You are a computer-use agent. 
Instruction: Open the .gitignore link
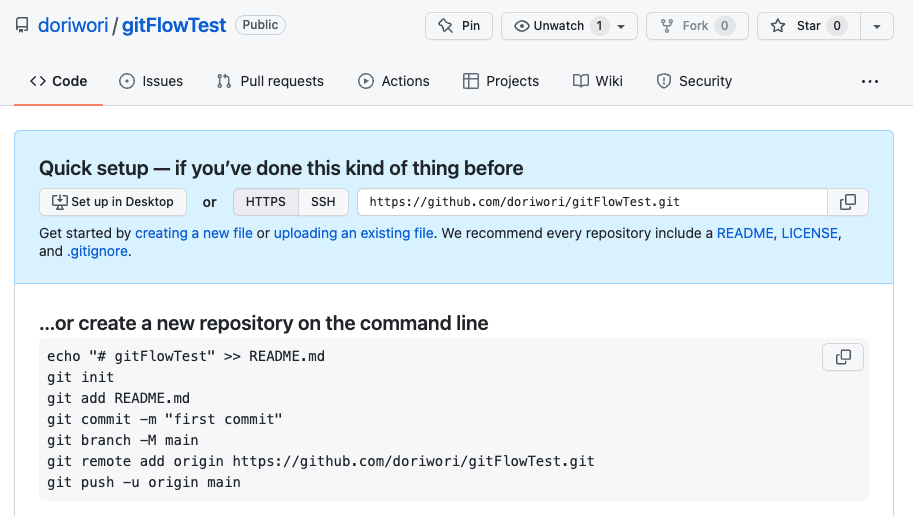click(97, 251)
